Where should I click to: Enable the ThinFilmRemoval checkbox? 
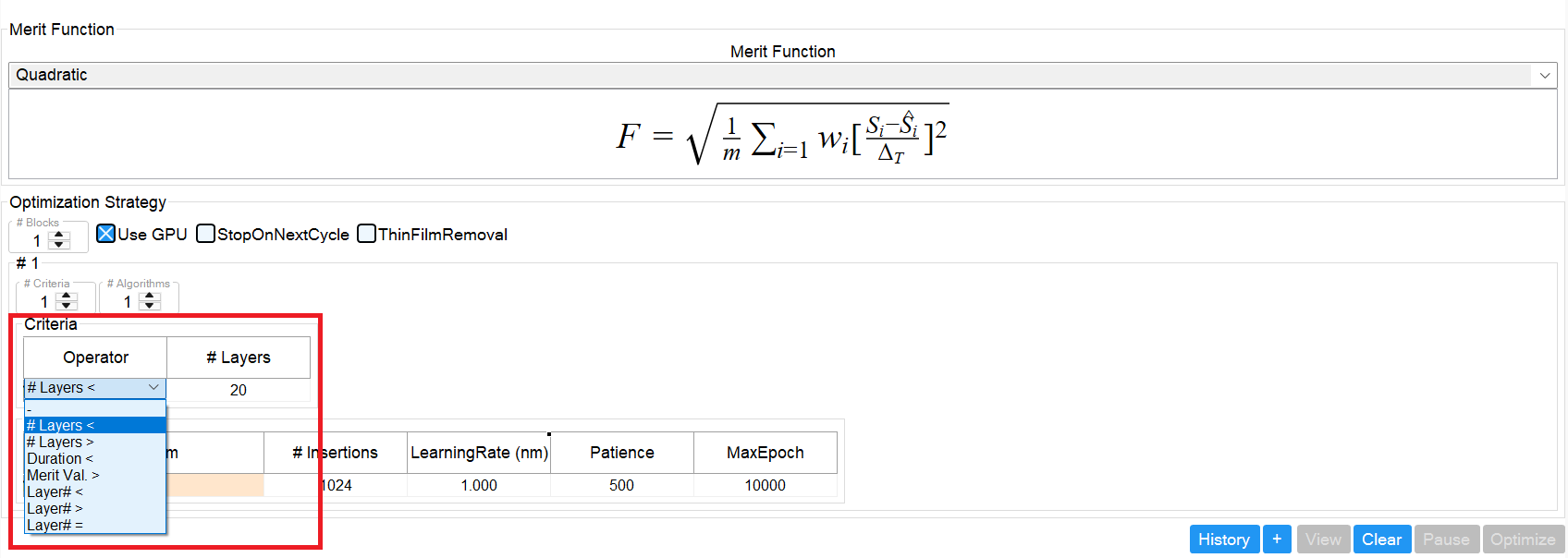tap(367, 234)
